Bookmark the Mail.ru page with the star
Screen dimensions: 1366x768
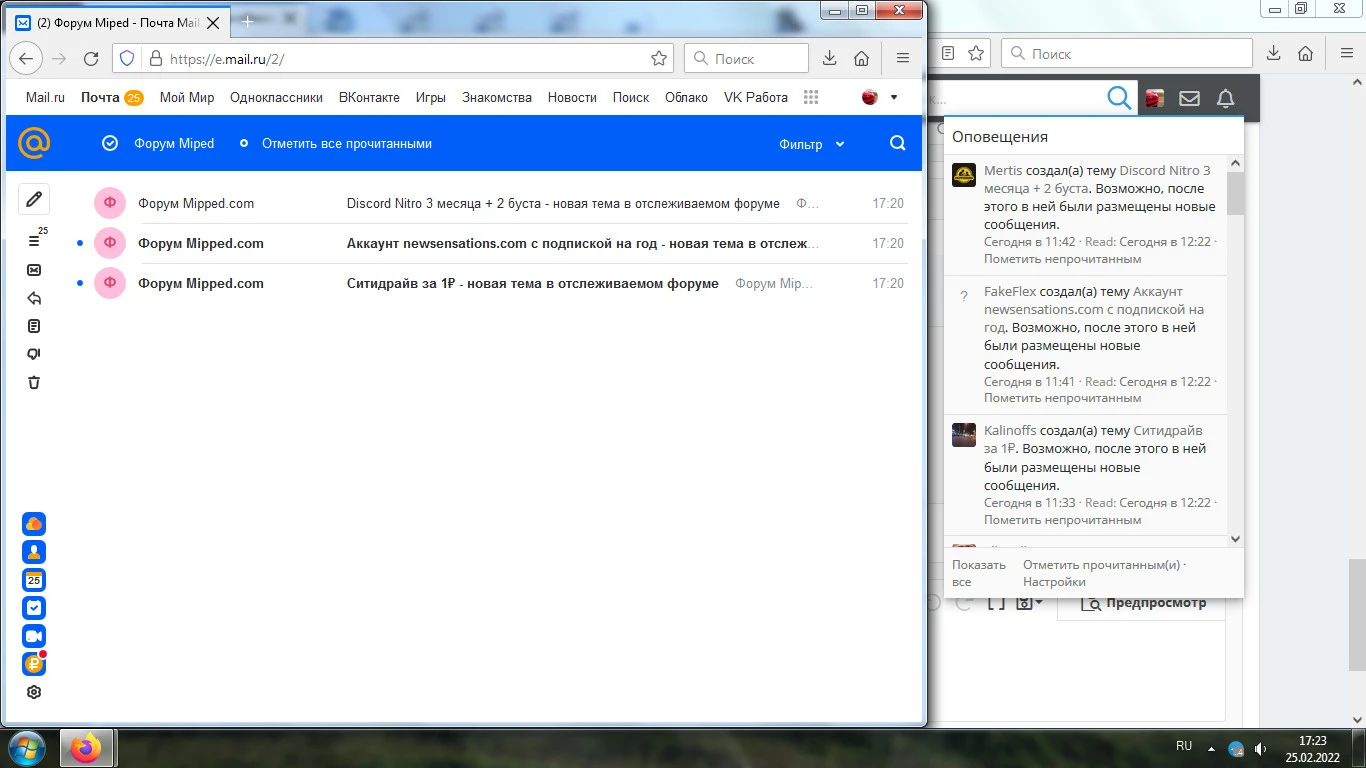click(x=659, y=59)
